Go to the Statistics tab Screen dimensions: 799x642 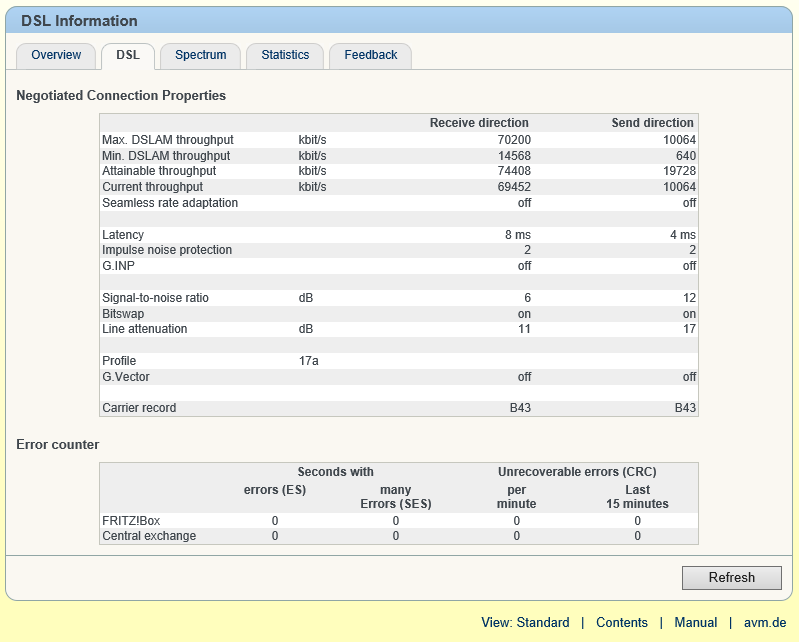[x=285, y=55]
